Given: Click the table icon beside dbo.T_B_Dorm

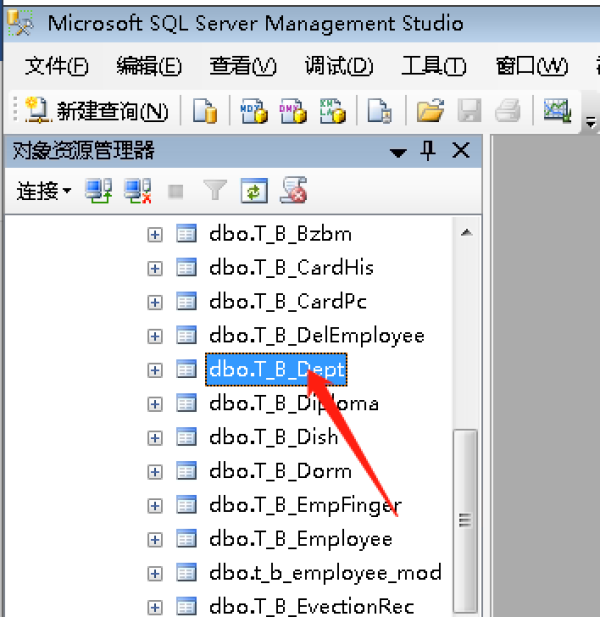Looking at the screenshot, I should coord(186,471).
